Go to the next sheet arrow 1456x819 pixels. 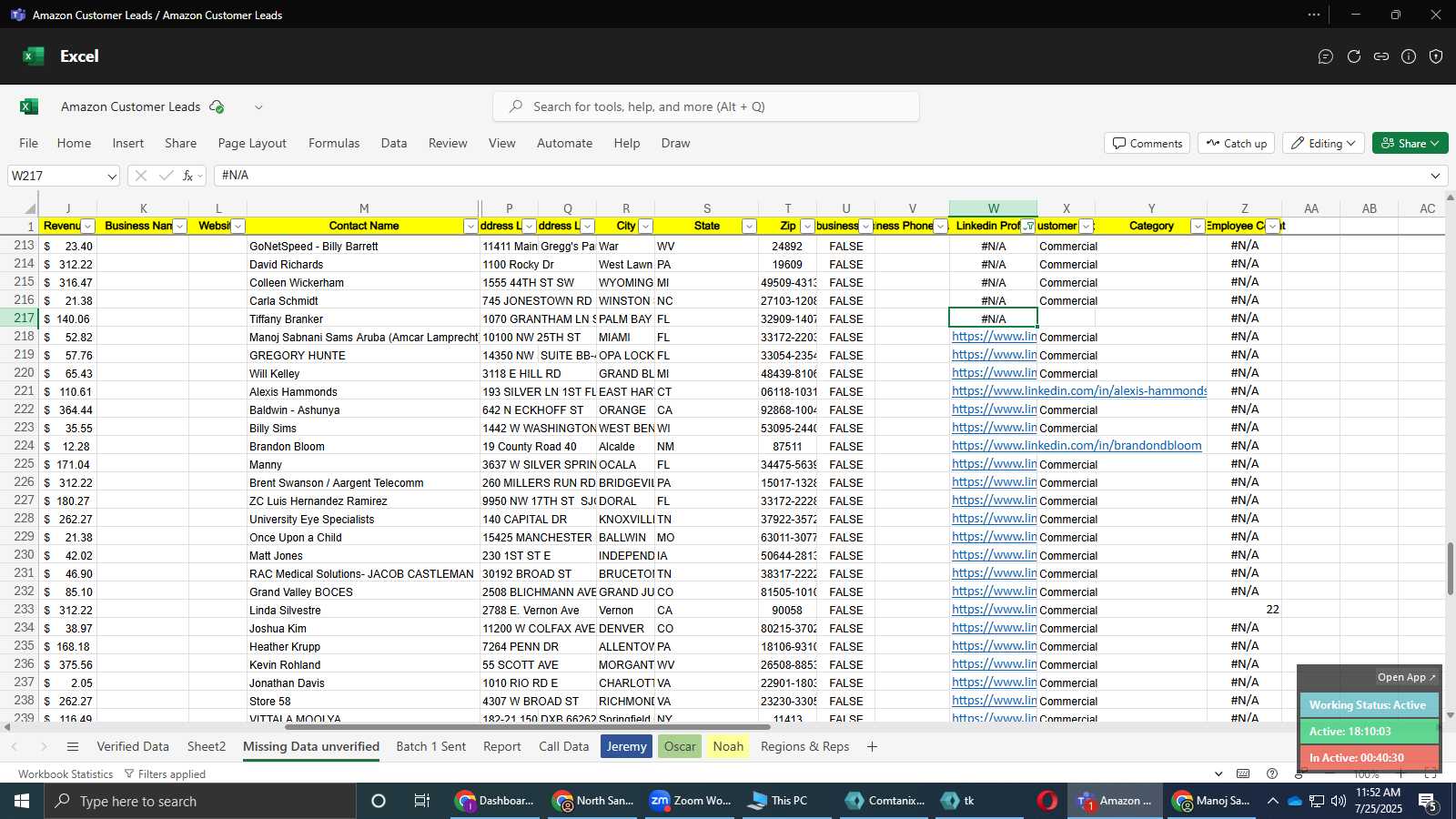[x=43, y=746]
